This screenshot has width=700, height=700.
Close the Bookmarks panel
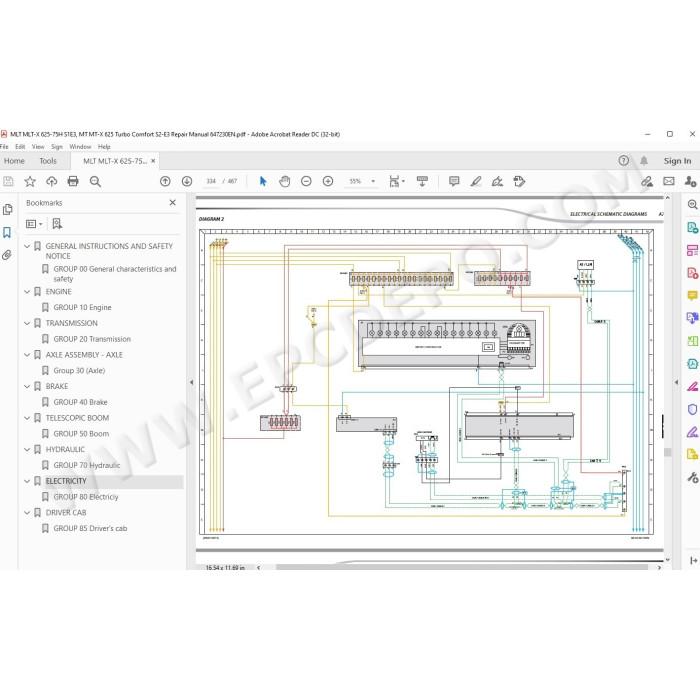click(x=173, y=203)
